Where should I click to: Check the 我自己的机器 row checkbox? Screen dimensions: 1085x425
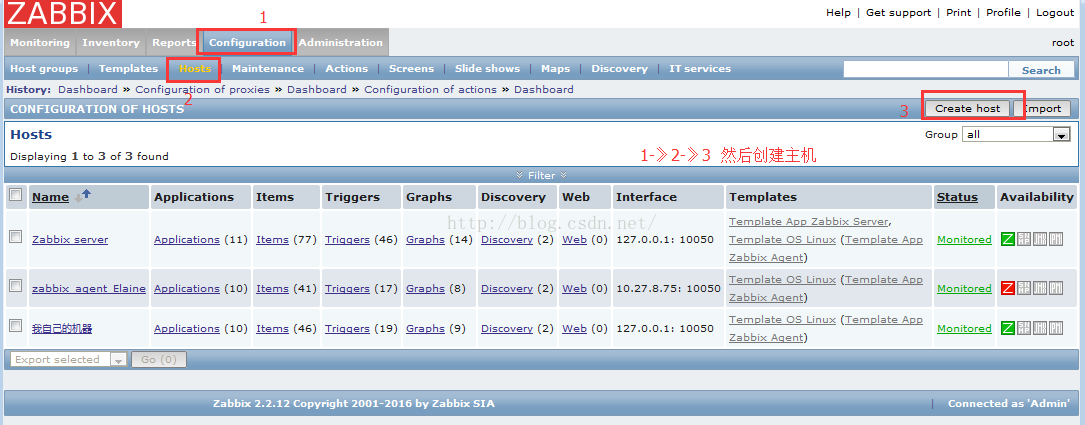pos(15,325)
